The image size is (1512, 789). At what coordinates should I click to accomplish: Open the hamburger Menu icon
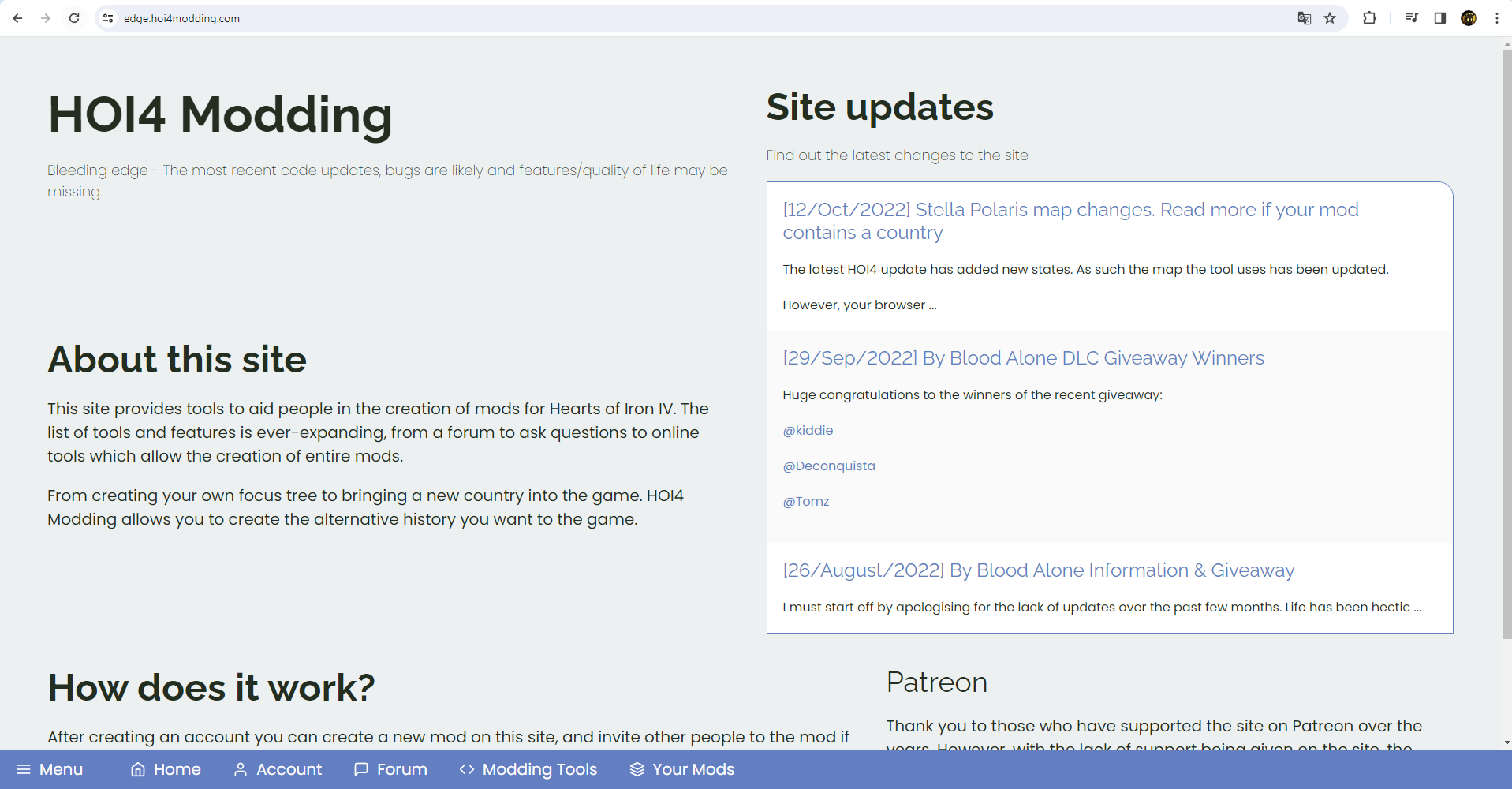click(24, 769)
